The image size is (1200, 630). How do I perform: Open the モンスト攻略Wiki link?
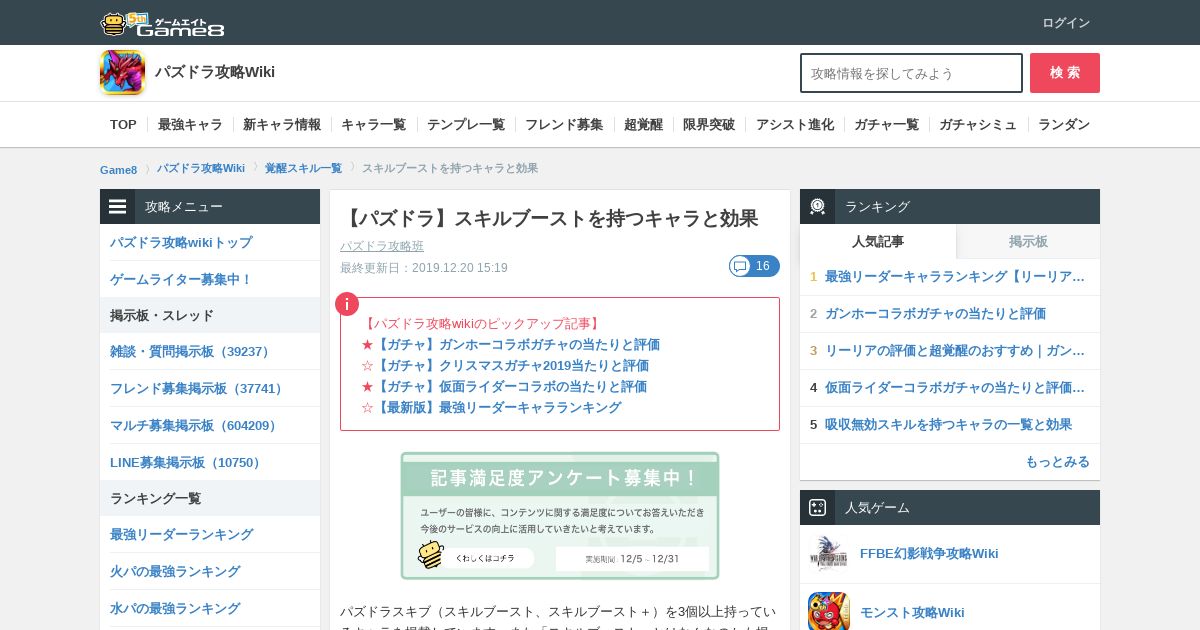point(912,613)
